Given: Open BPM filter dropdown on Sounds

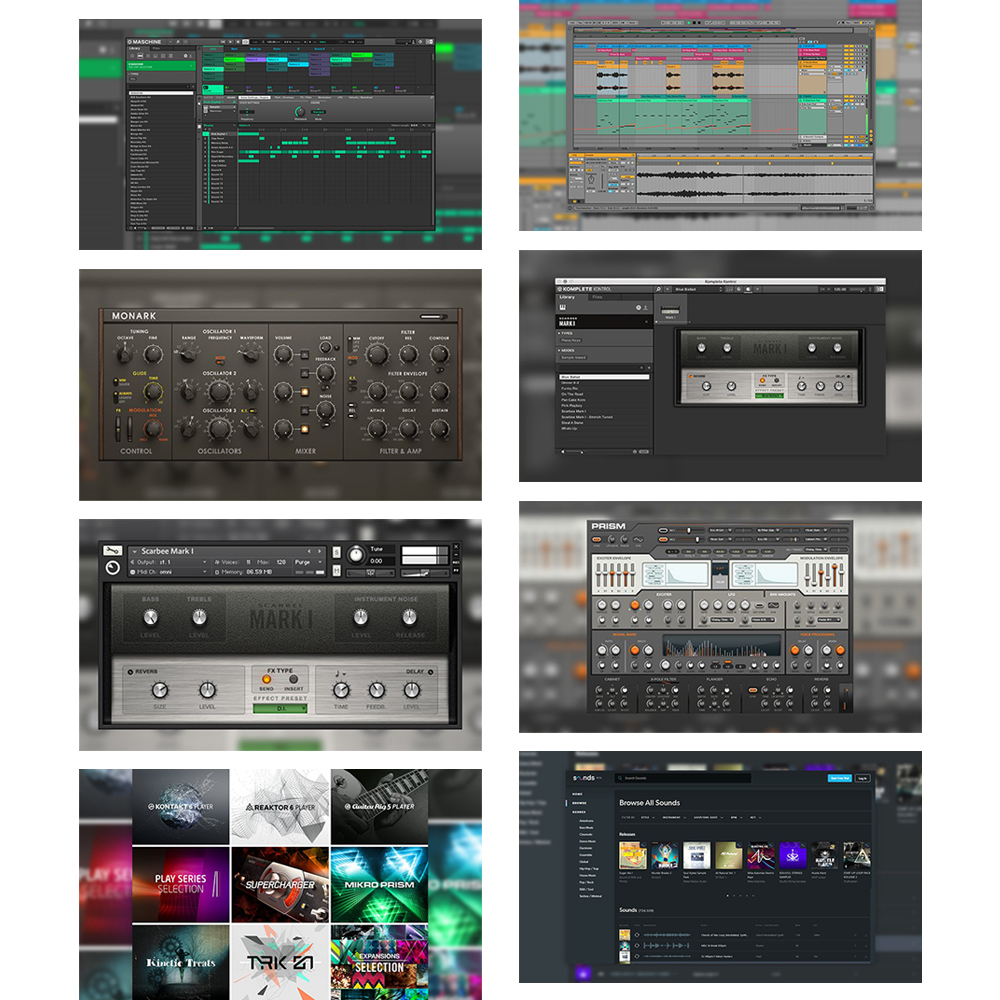Looking at the screenshot, I should click(735, 817).
